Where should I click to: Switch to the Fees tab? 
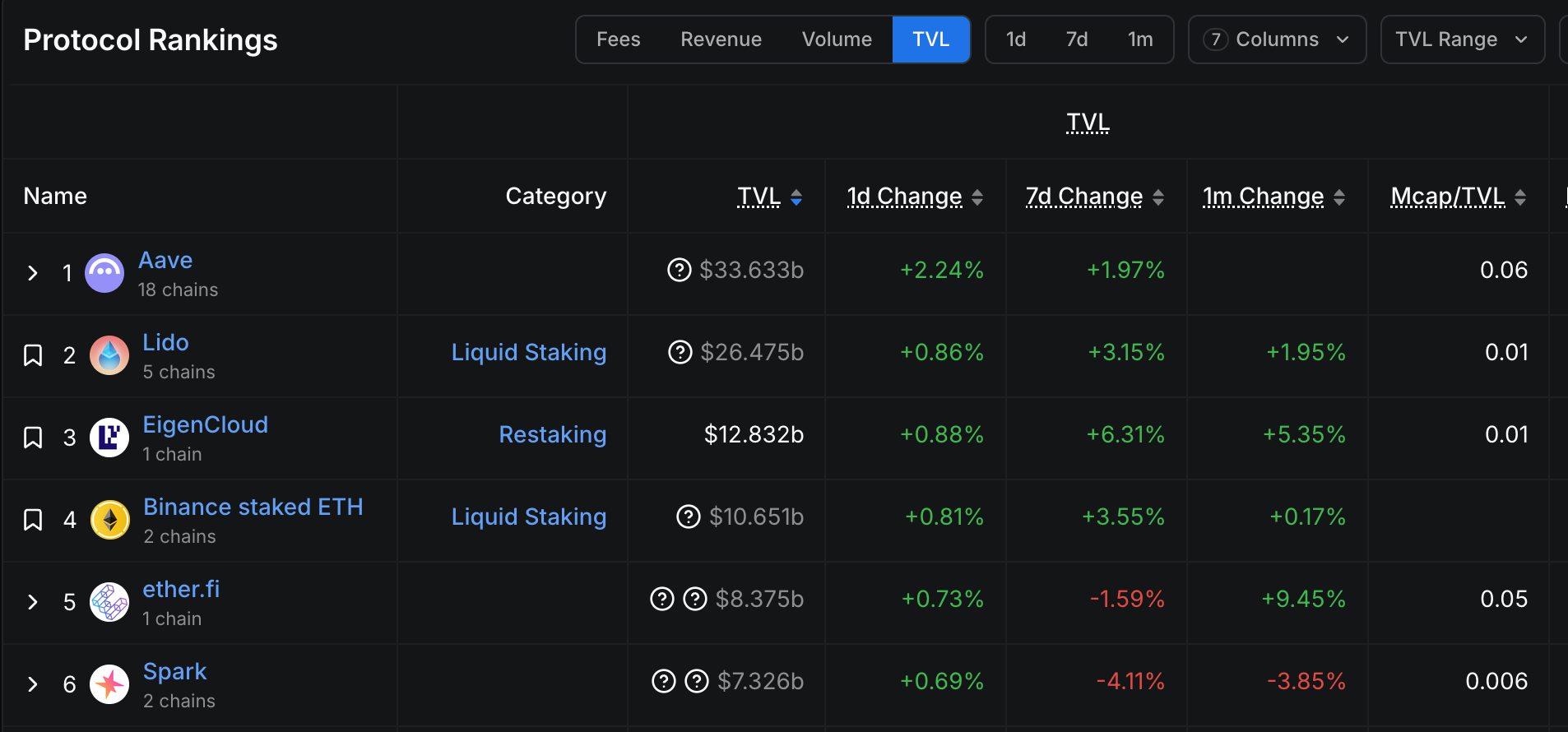tap(618, 39)
